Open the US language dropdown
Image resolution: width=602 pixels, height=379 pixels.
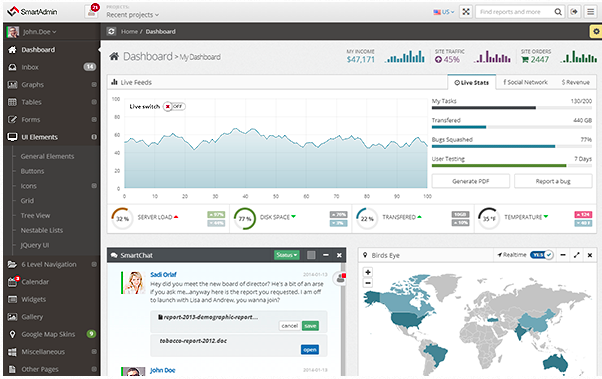[x=443, y=12]
